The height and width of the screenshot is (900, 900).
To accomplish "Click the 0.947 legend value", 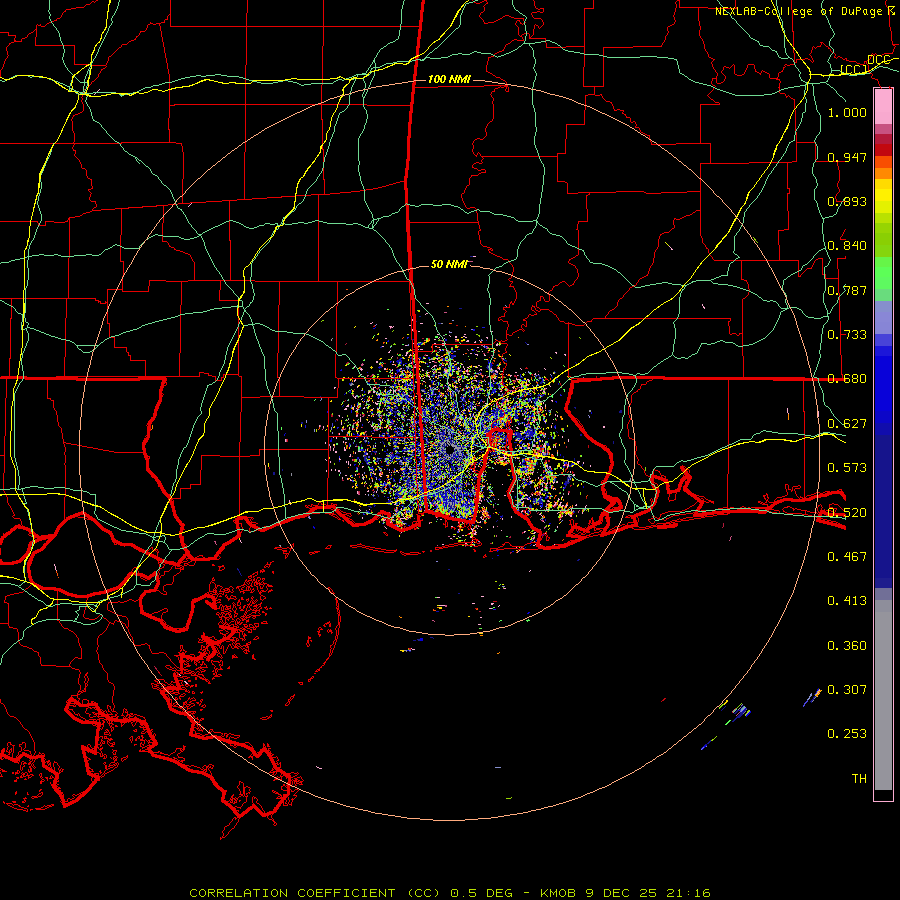I will (x=847, y=157).
